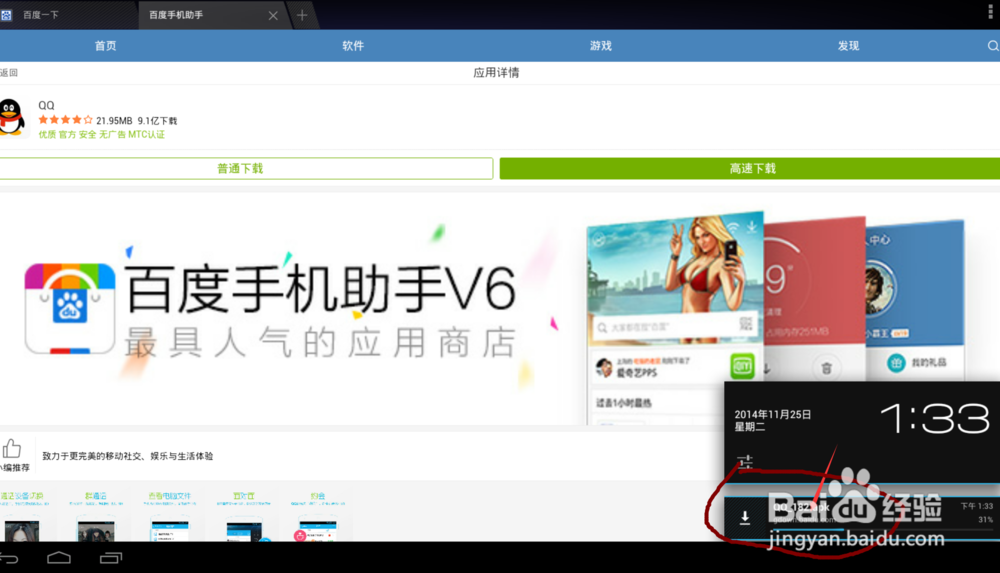Click the 1:33 clock in notification panel
Viewport: 1000px width, 573px height.
935,419
